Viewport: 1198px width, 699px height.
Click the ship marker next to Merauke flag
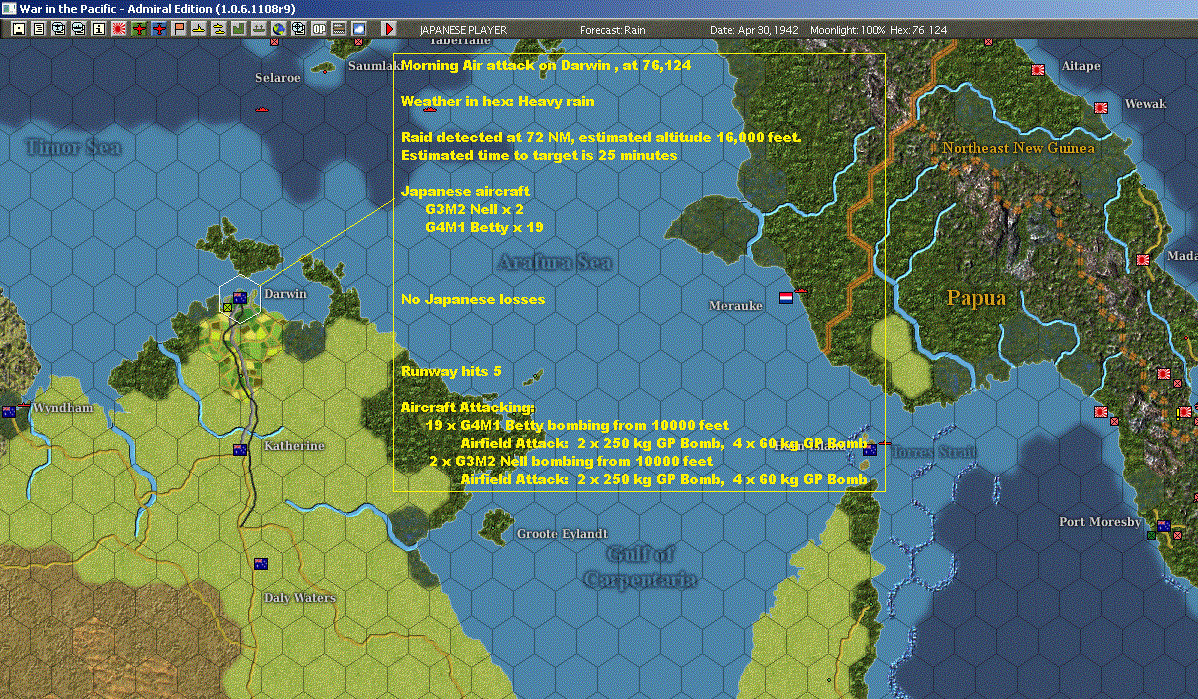click(x=801, y=290)
